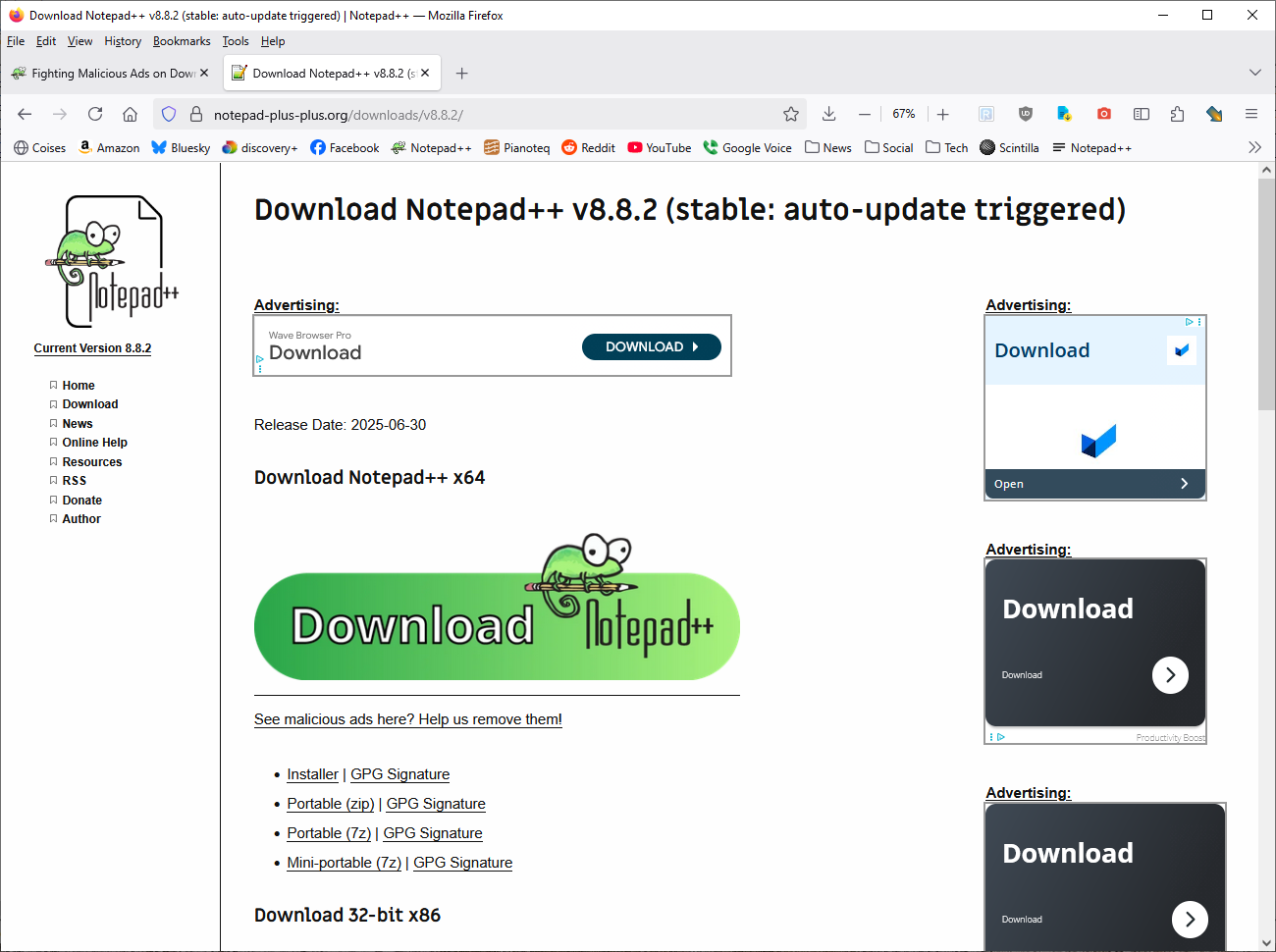List all tabs dropdown arrow
Screen dimensions: 1276x952
[x=1255, y=73]
